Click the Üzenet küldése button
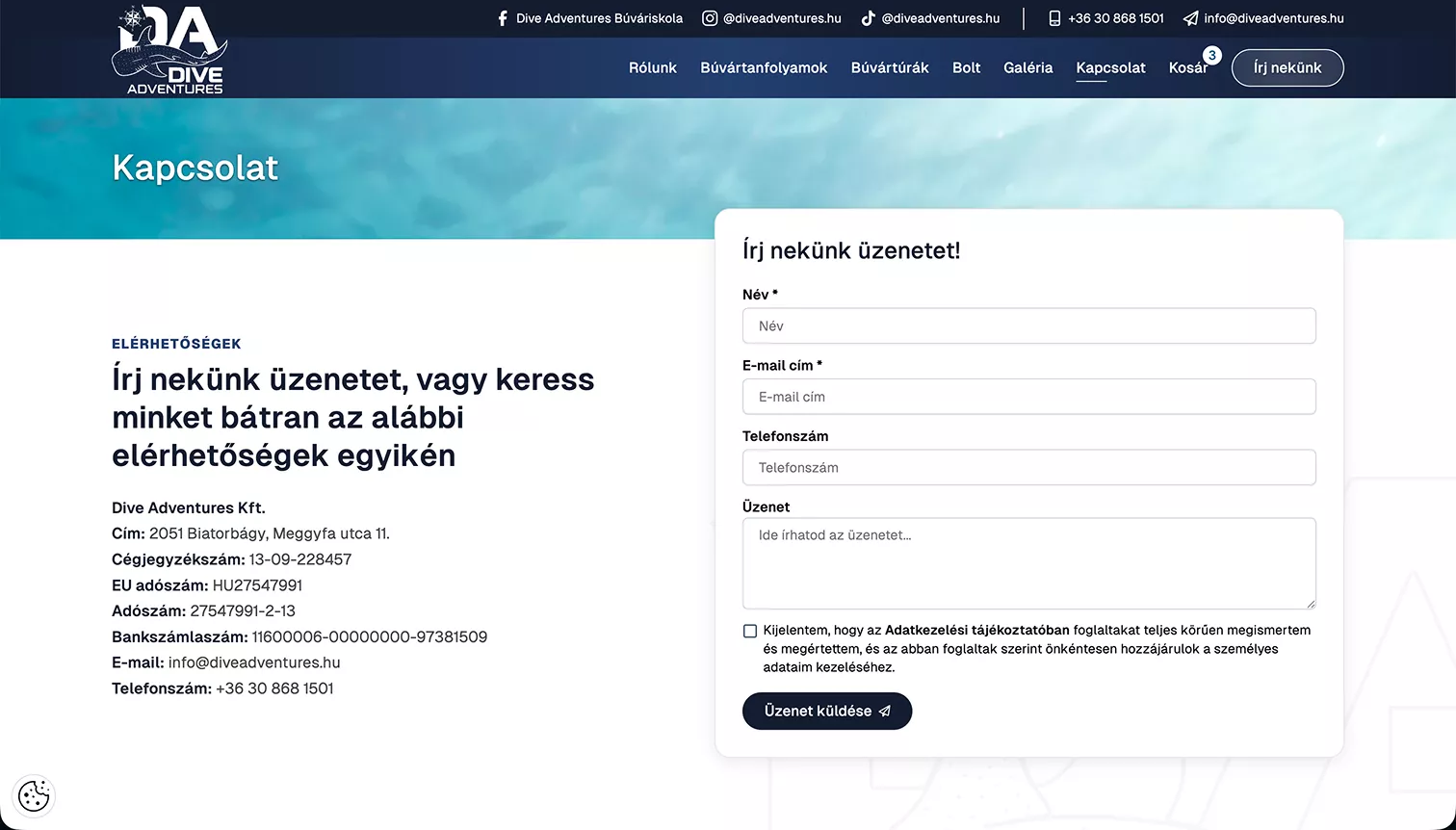The width and height of the screenshot is (1456, 830). [827, 711]
